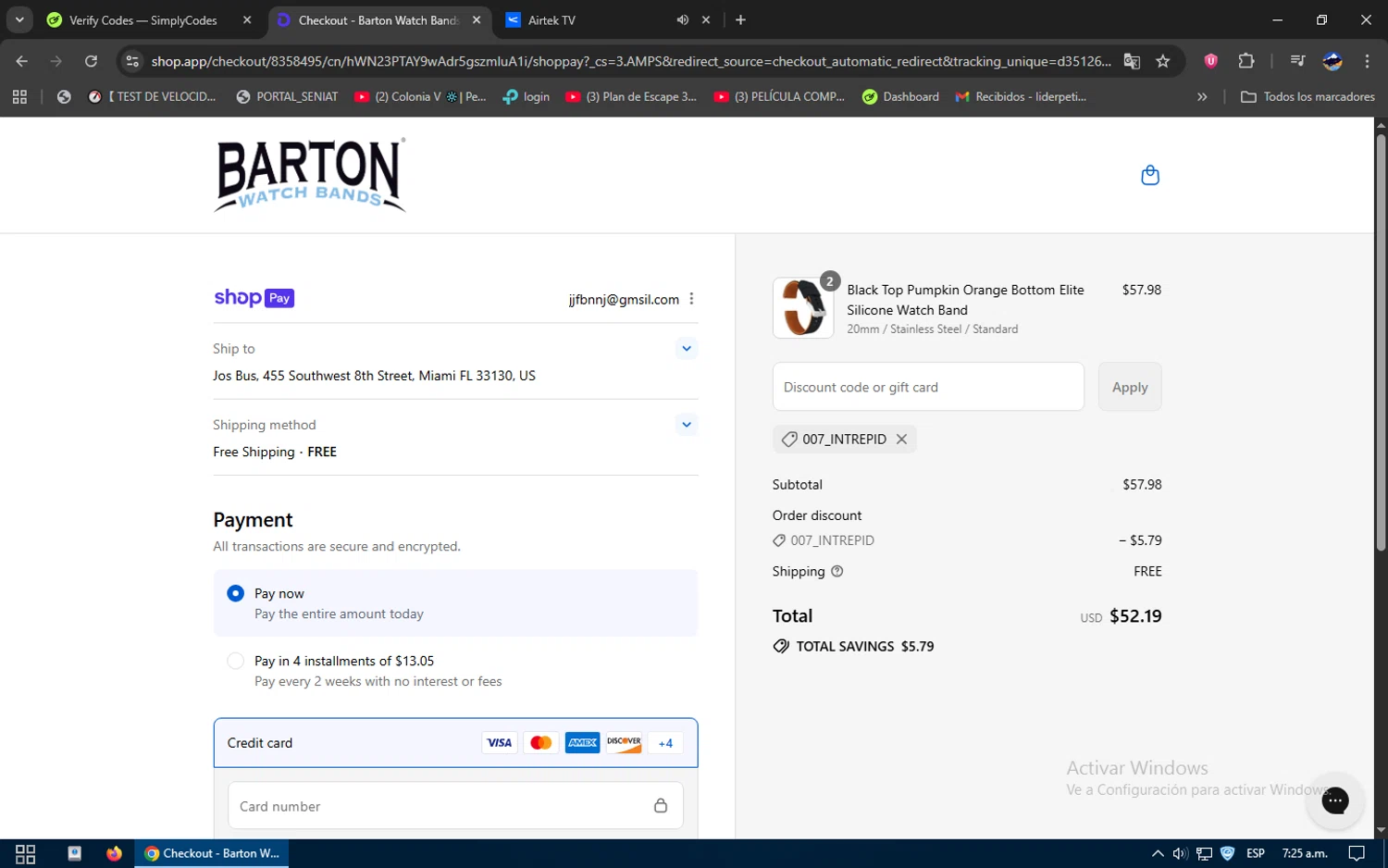Open the browser extensions puzzle icon
1388x868 pixels.
coord(1246,61)
